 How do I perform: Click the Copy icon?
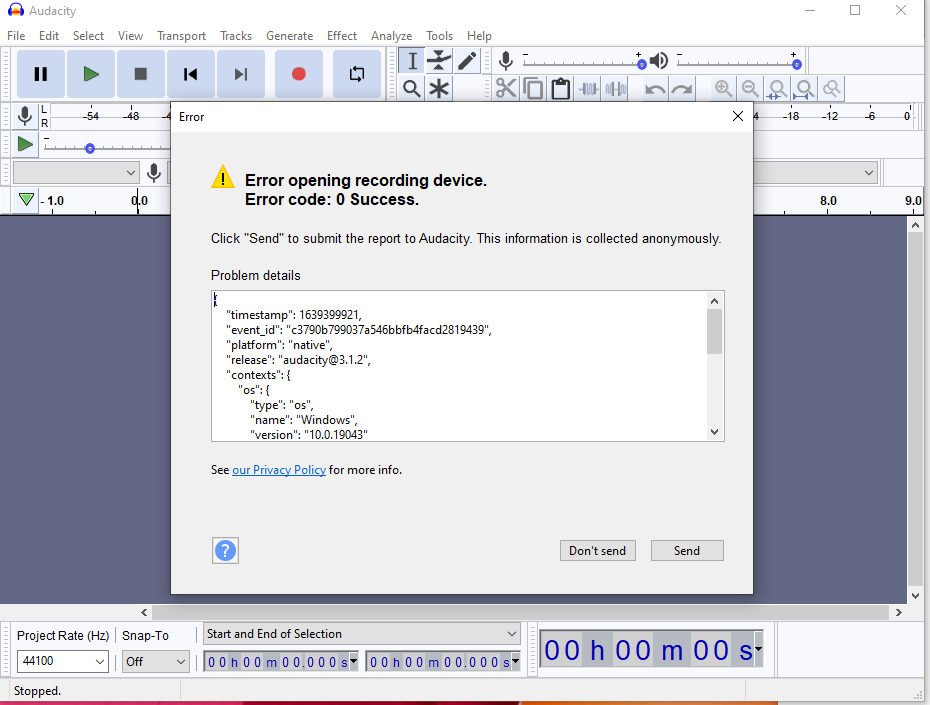click(533, 89)
